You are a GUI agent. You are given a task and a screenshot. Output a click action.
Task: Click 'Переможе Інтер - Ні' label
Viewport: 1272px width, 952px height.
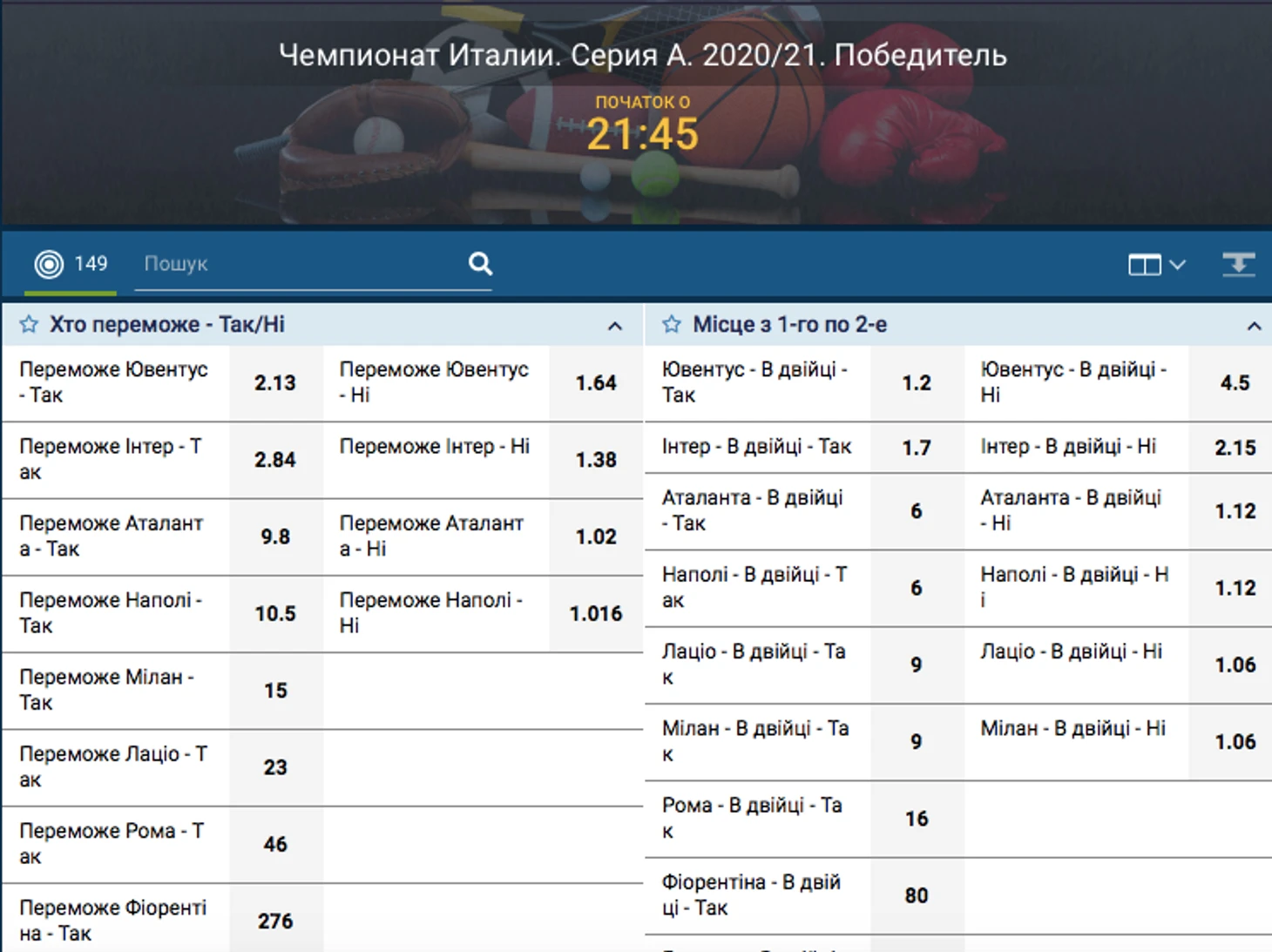[x=435, y=447]
